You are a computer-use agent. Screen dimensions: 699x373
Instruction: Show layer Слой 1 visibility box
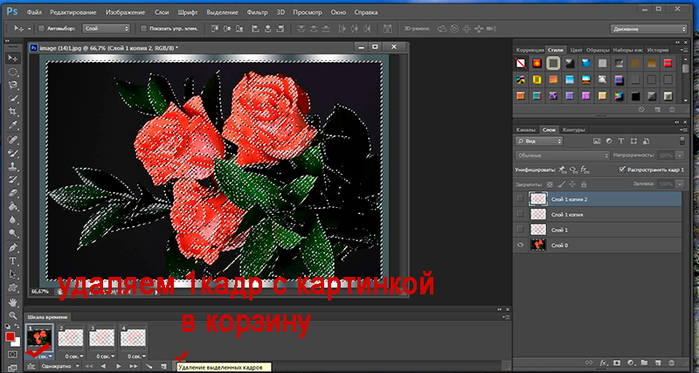point(519,229)
